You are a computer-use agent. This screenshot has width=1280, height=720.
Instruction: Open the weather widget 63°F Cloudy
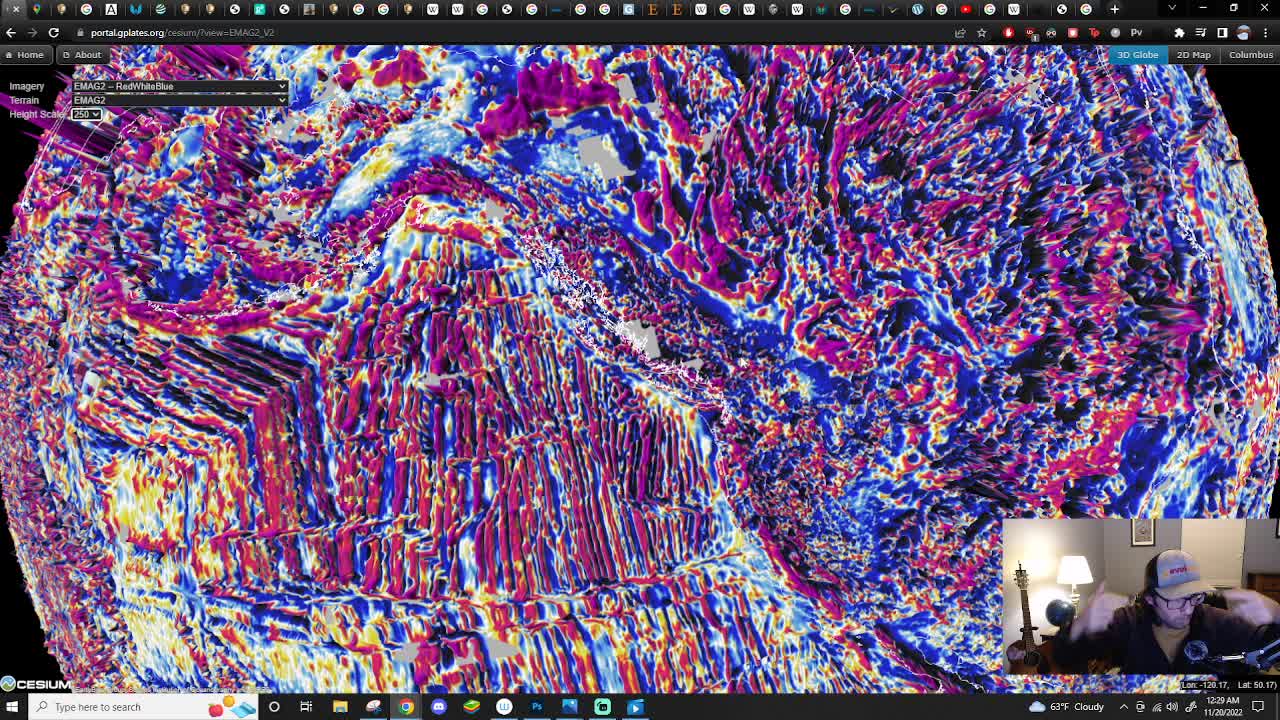pos(1066,707)
